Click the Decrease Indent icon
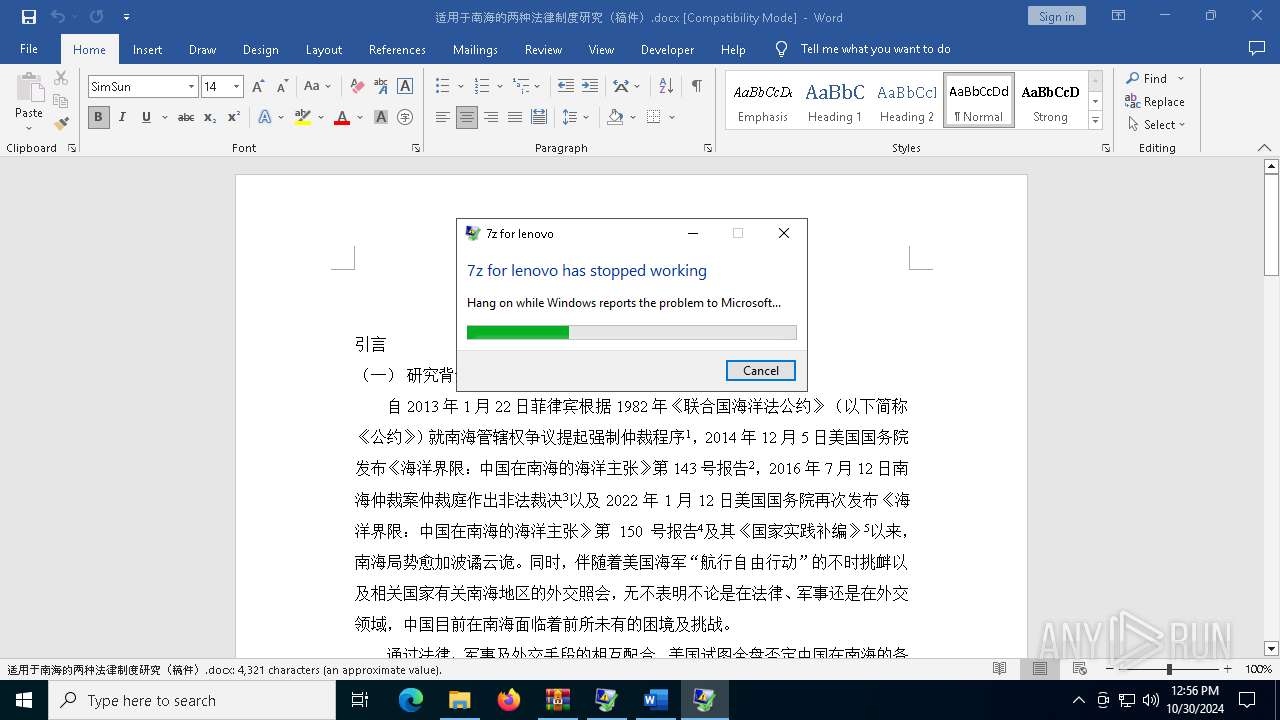 pos(566,87)
